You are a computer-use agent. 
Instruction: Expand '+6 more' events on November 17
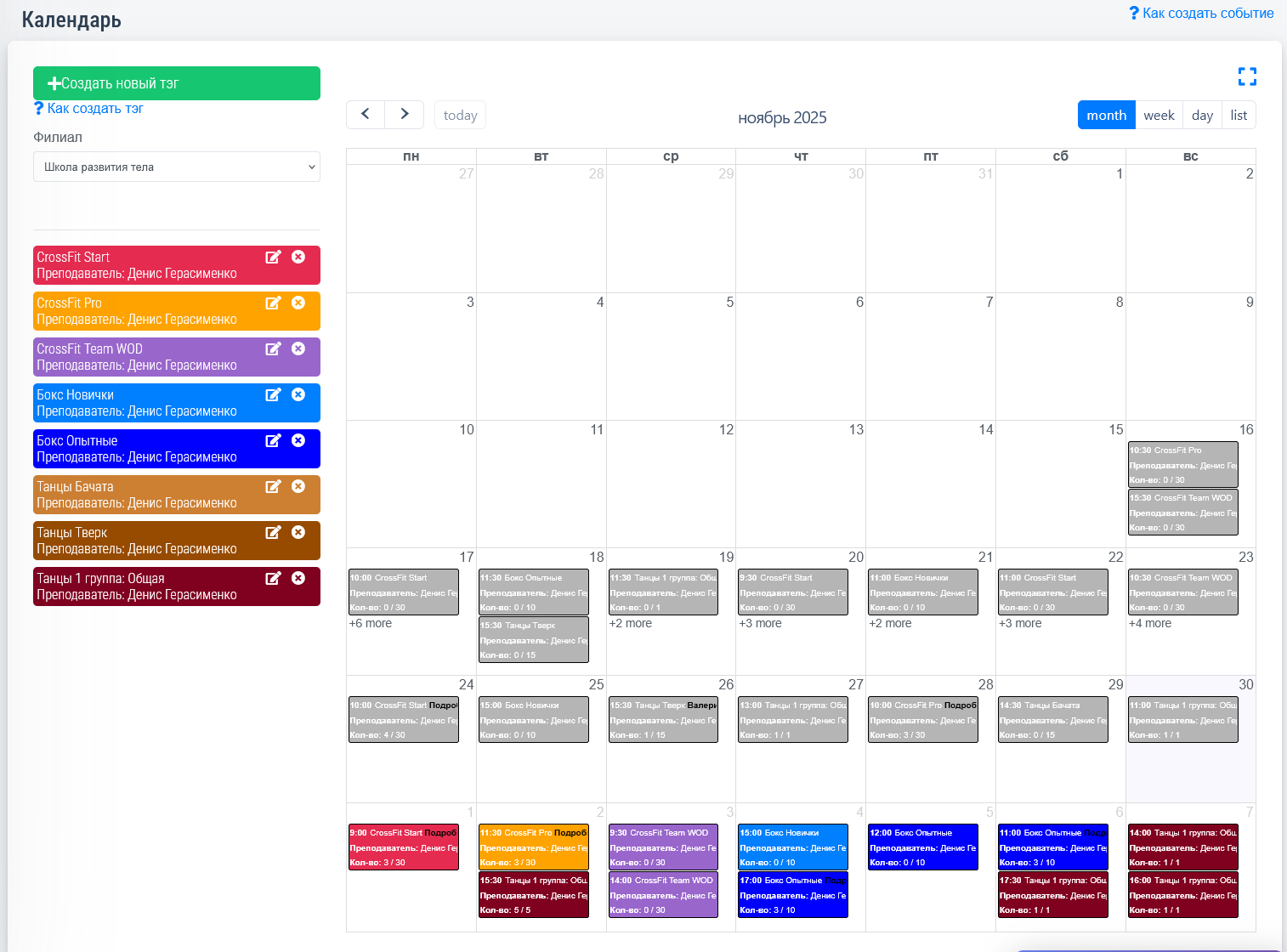(x=371, y=623)
